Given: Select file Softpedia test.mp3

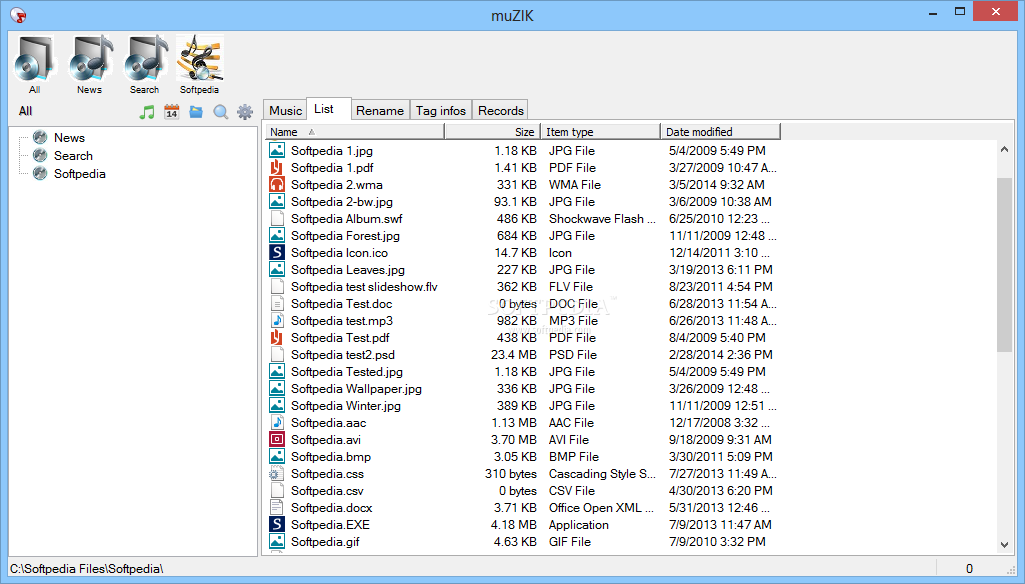Looking at the screenshot, I should (x=342, y=320).
